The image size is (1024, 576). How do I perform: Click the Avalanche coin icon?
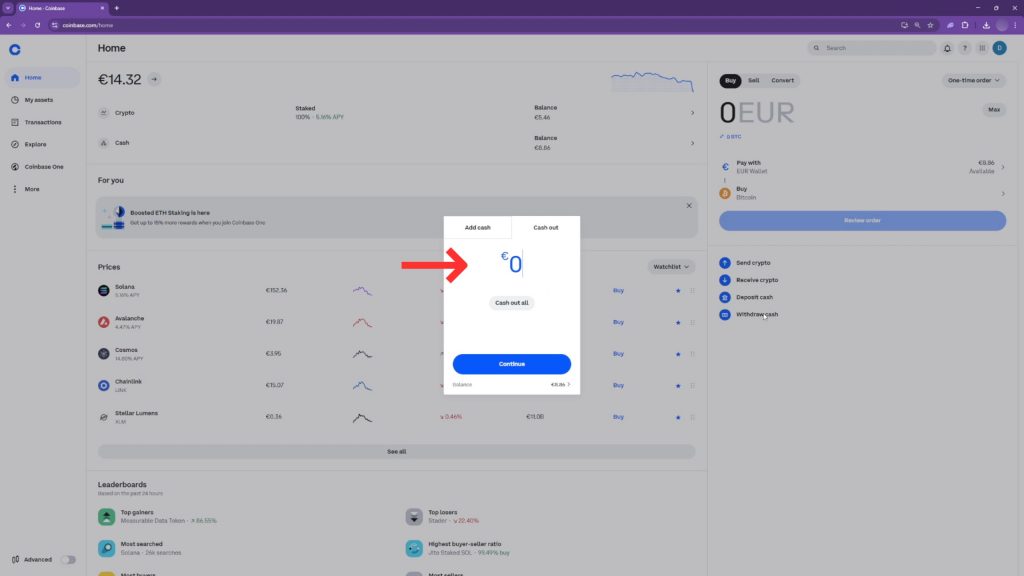coord(104,322)
